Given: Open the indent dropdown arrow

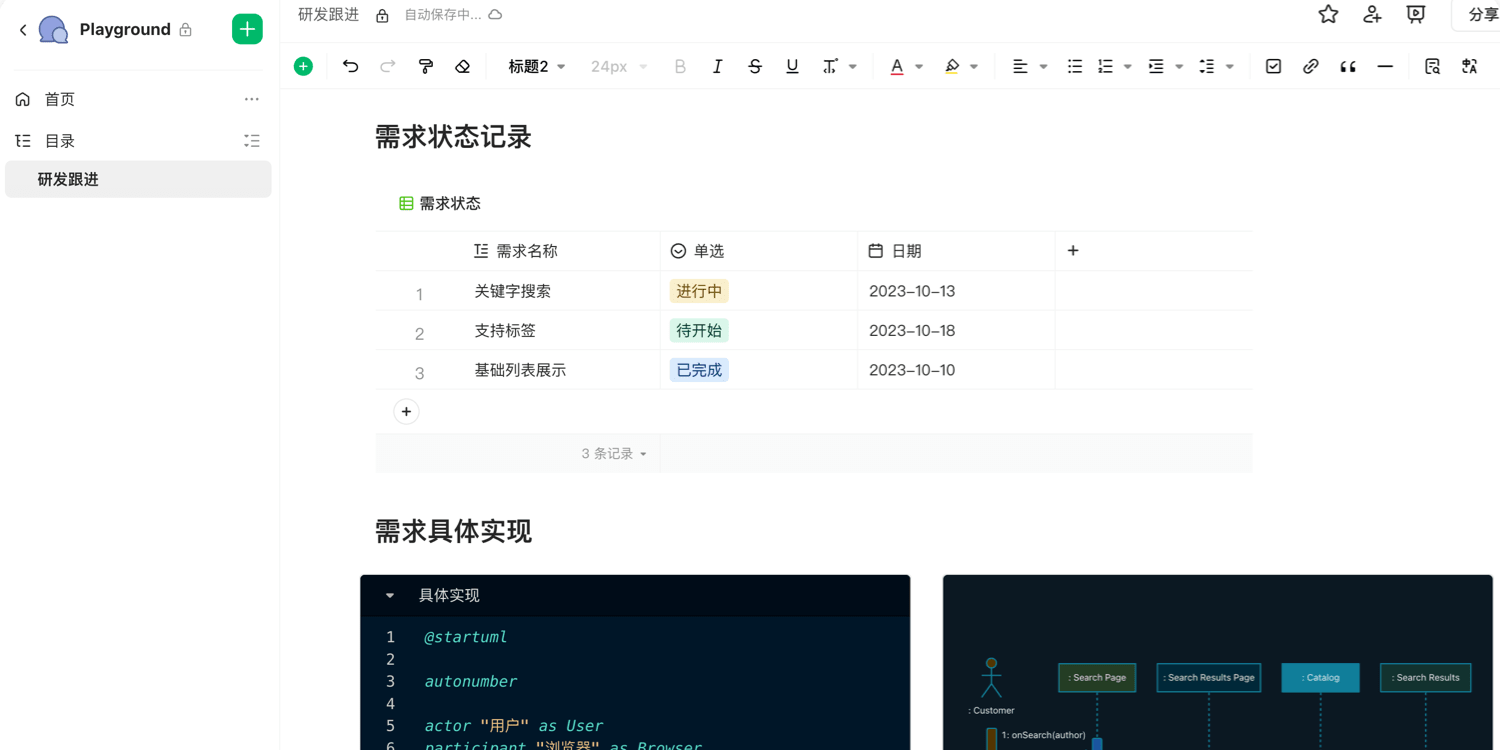Looking at the screenshot, I should point(1179,67).
